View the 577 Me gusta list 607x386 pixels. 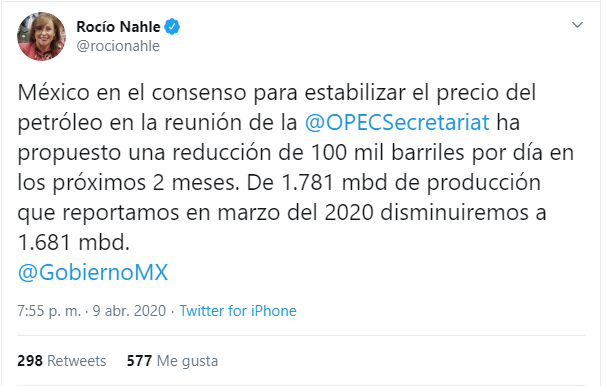[172, 361]
